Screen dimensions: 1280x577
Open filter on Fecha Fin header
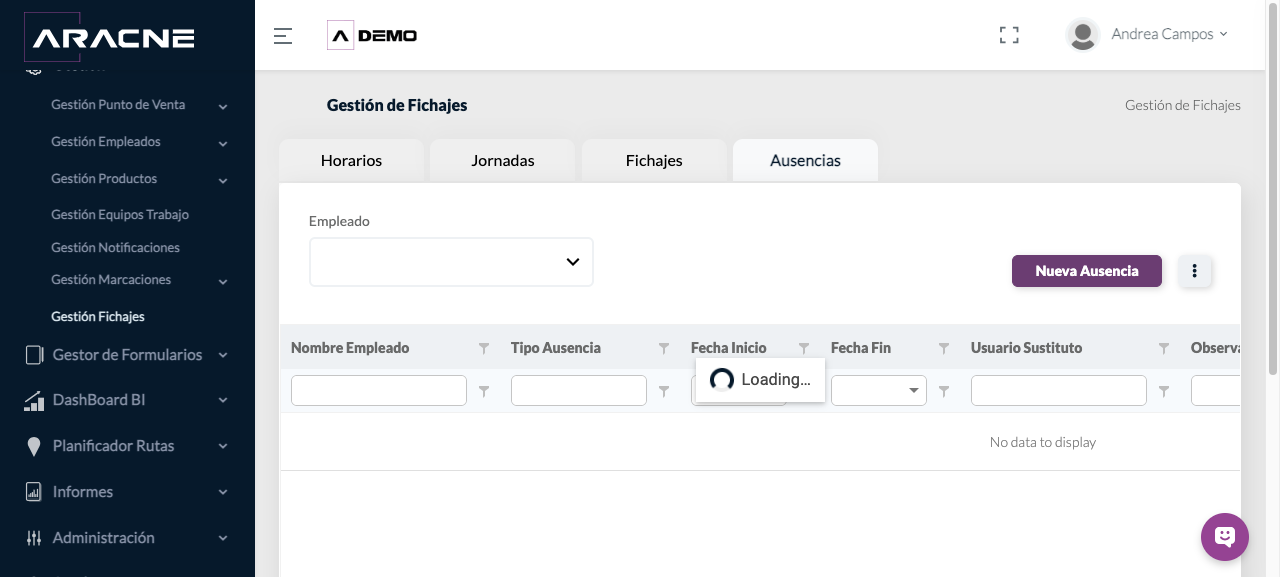click(944, 349)
